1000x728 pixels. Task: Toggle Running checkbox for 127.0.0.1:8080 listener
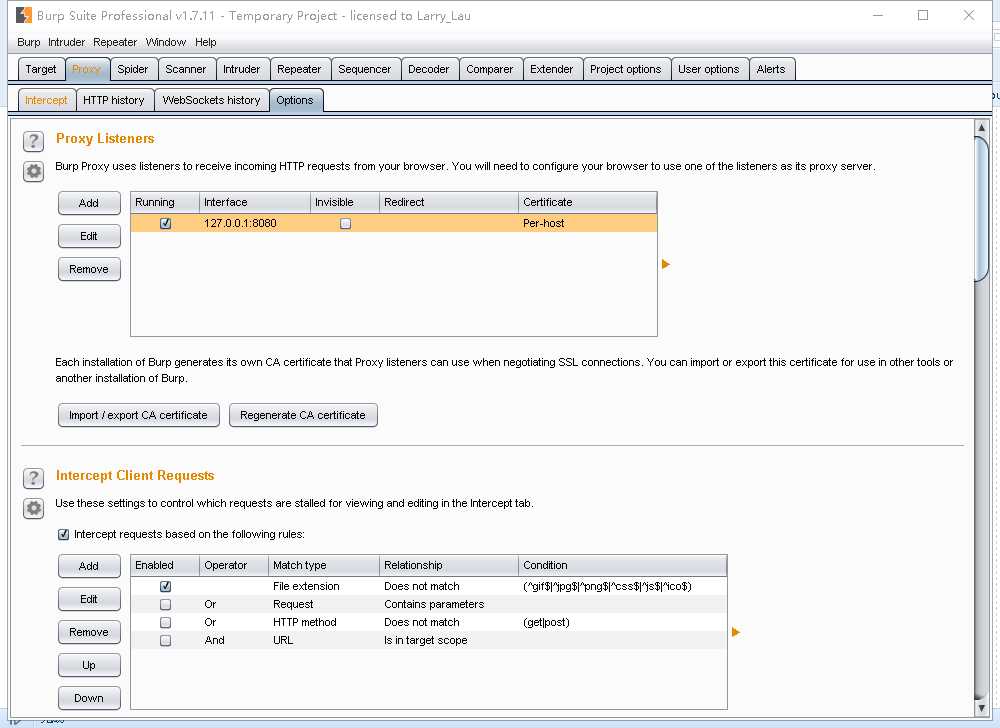click(166, 223)
